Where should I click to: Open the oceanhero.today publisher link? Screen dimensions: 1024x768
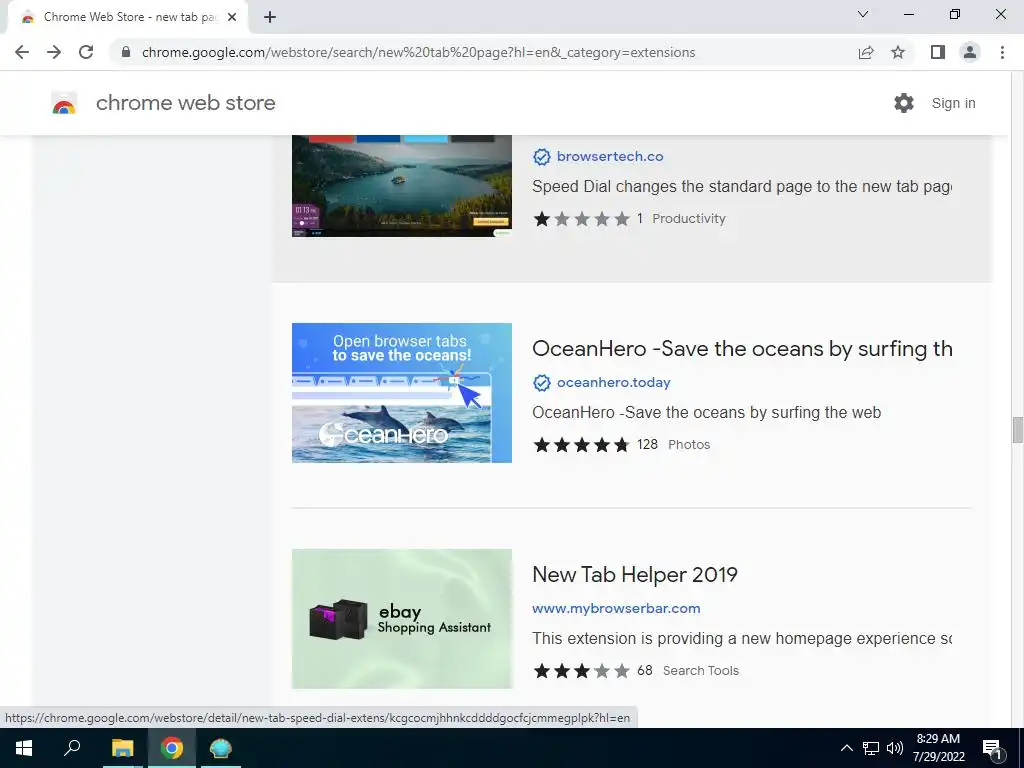tap(614, 383)
